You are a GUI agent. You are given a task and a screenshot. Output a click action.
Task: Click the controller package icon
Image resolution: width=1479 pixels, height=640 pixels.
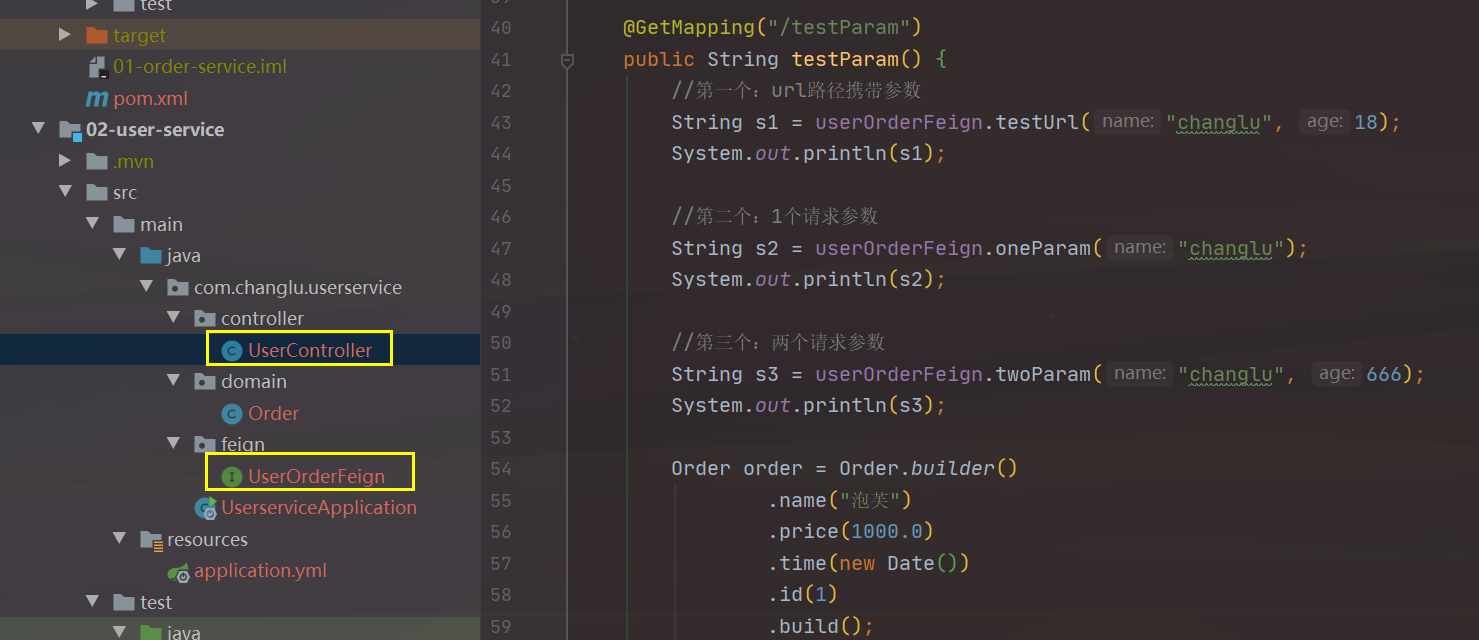(204, 319)
